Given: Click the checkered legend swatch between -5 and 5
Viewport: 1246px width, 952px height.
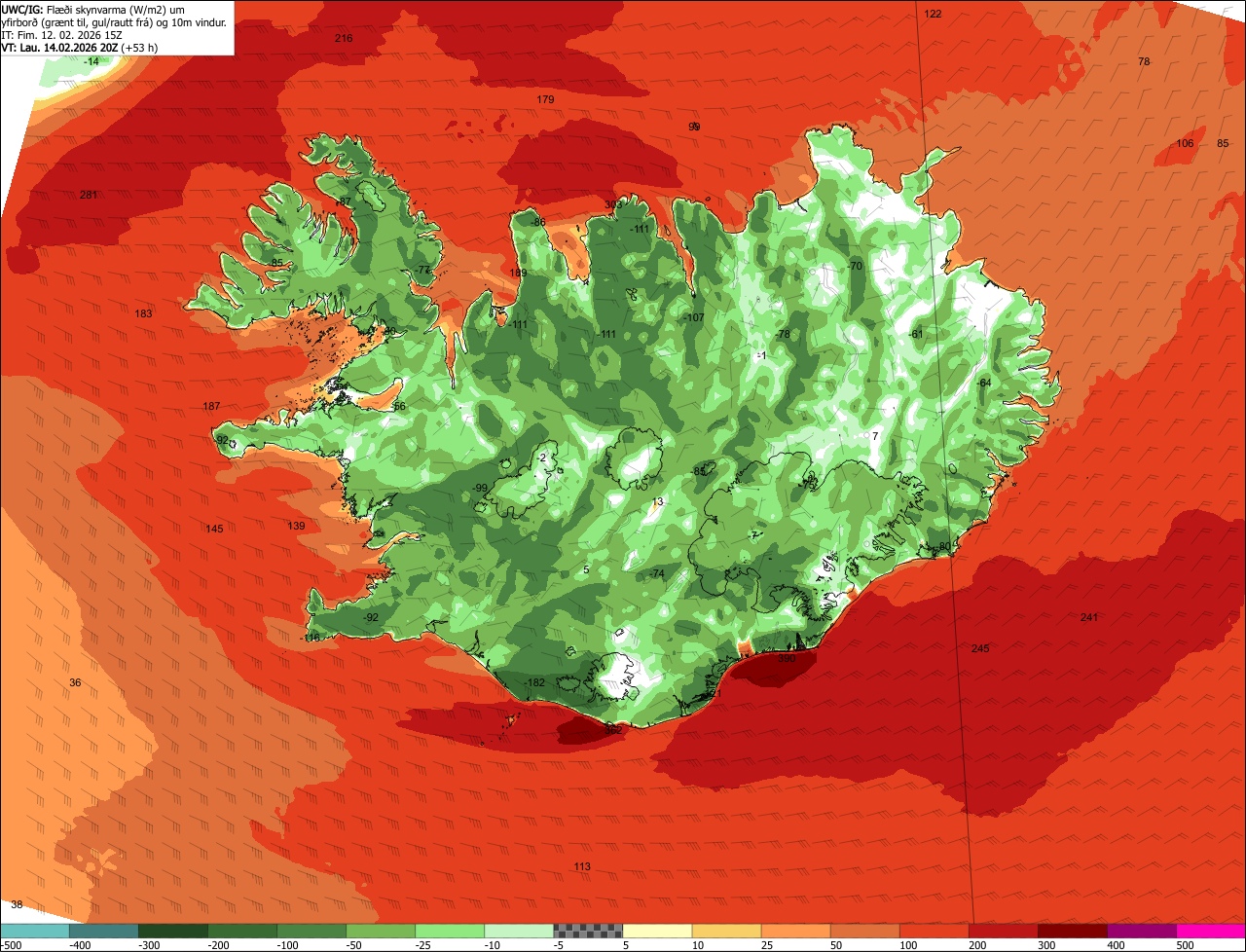Looking at the screenshot, I should 588,931.
